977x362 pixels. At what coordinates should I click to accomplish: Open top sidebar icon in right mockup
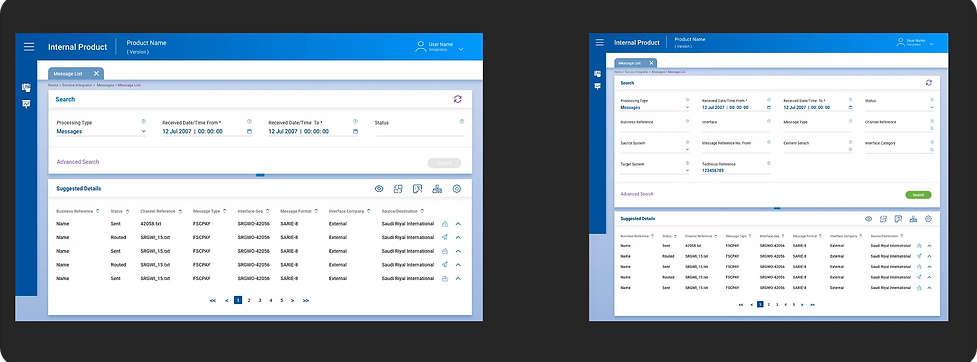pos(598,74)
